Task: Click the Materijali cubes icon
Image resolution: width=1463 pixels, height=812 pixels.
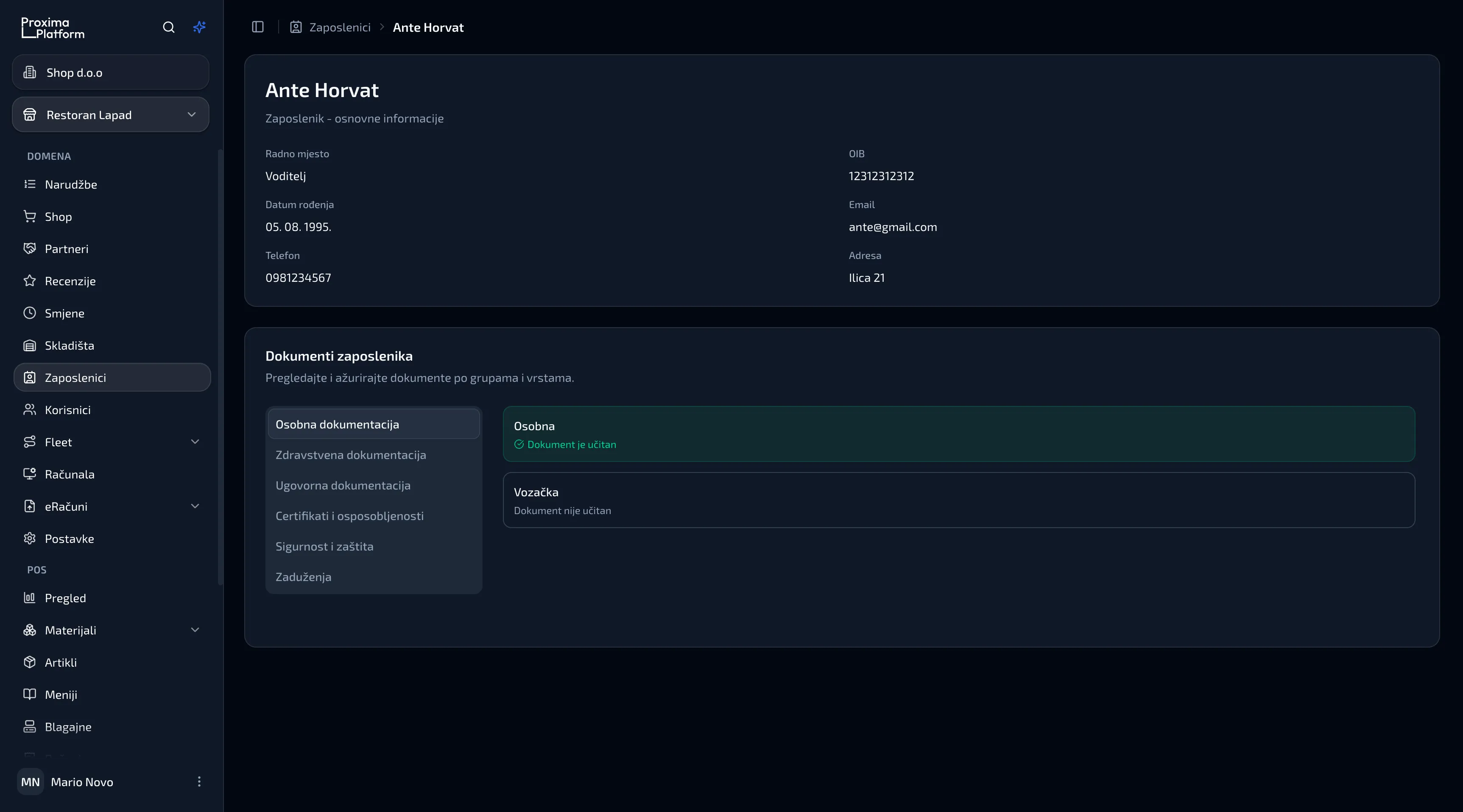Action: 30,630
